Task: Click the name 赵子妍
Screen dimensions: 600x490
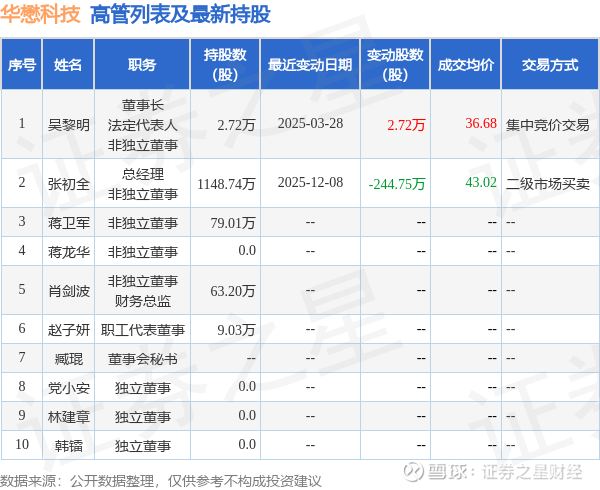Action: [68, 330]
